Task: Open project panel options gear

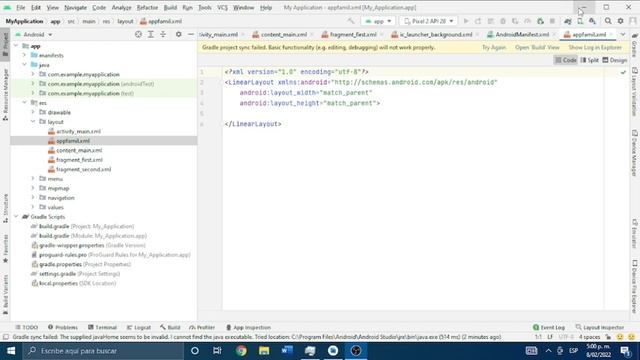Action: click(178, 35)
